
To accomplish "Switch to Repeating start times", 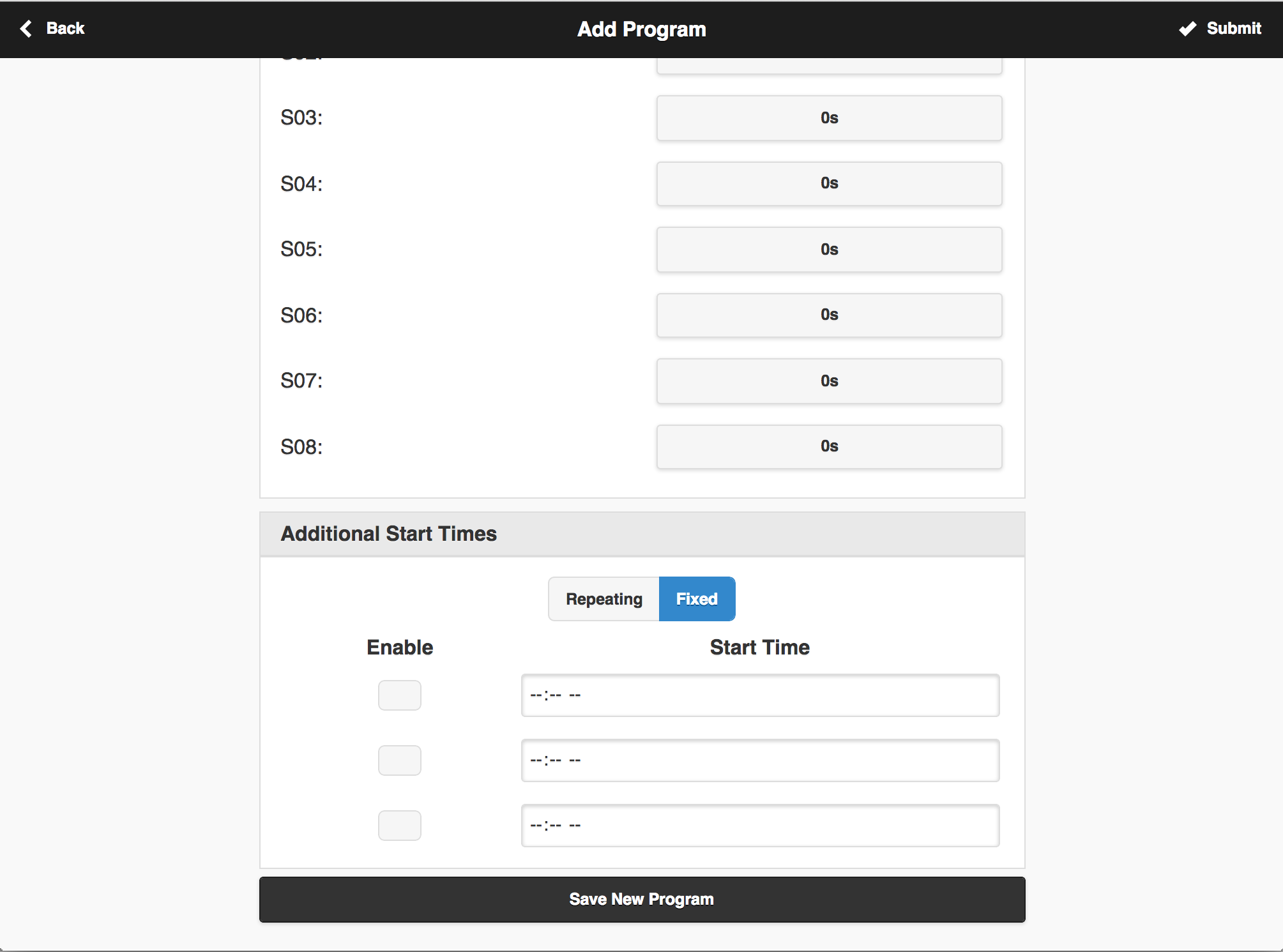I will coord(604,599).
